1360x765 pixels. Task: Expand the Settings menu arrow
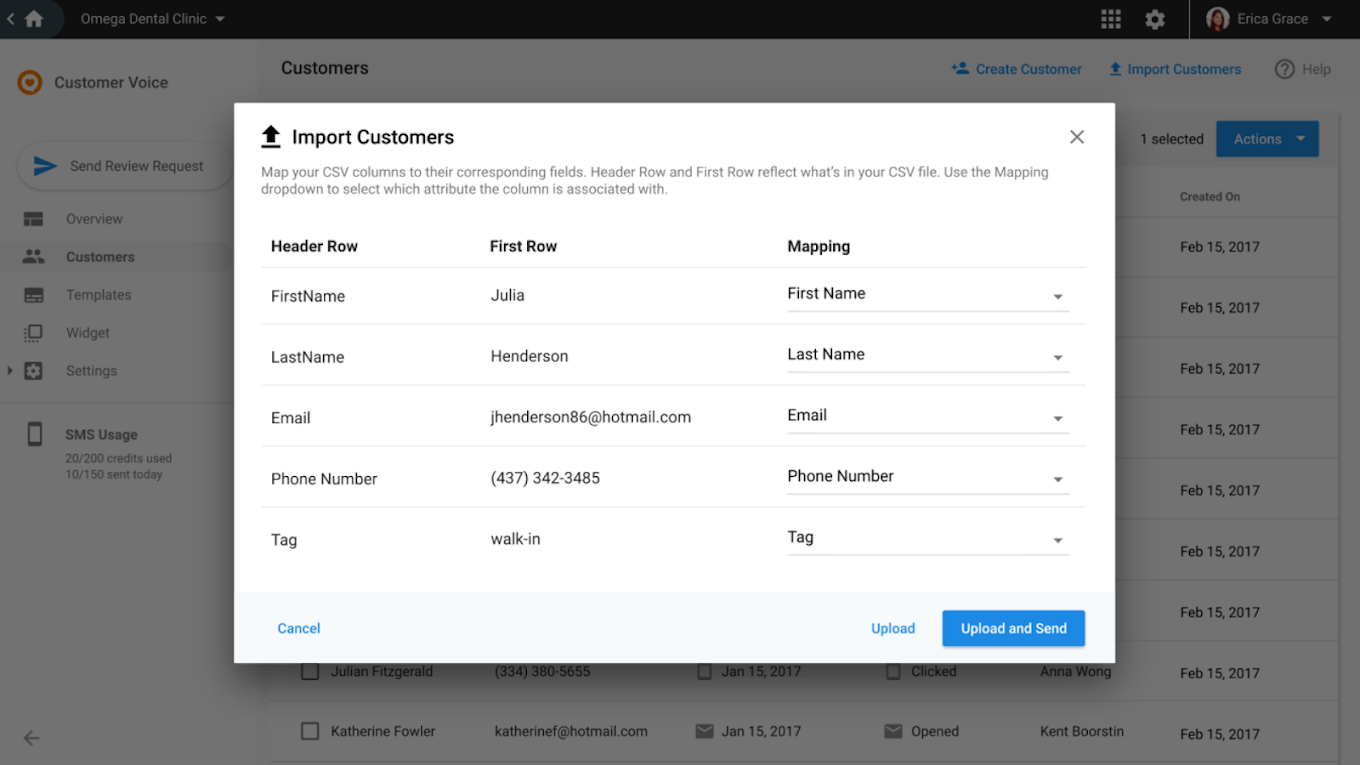(x=10, y=371)
